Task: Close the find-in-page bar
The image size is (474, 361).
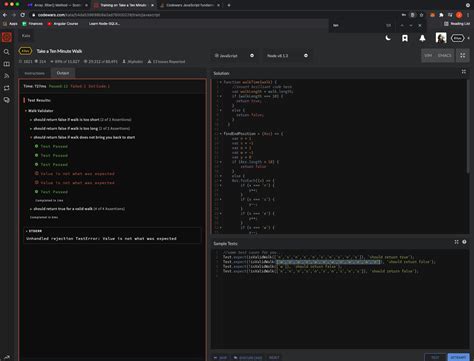Action: pos(420,25)
